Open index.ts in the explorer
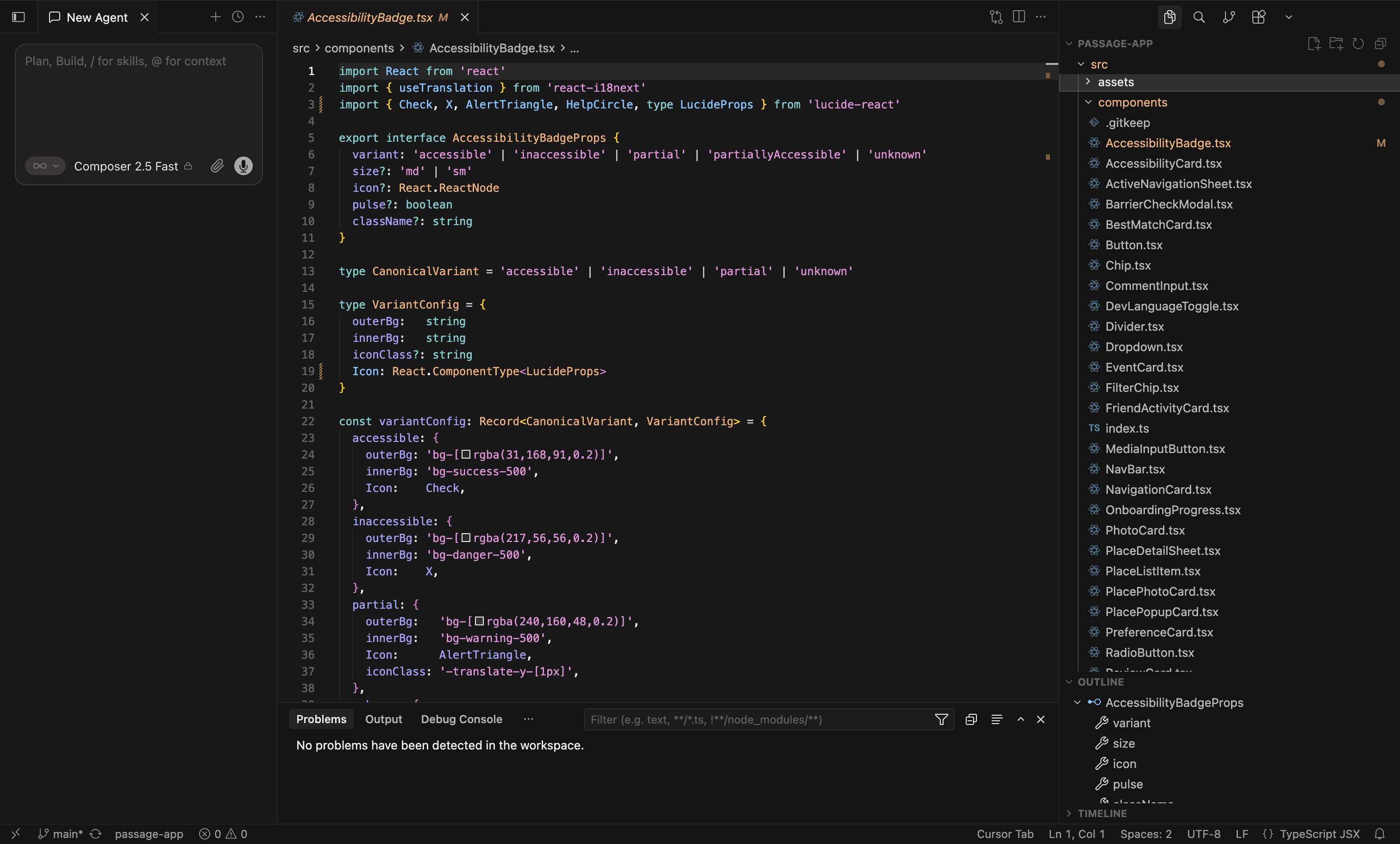This screenshot has width=1400, height=844. click(1127, 428)
